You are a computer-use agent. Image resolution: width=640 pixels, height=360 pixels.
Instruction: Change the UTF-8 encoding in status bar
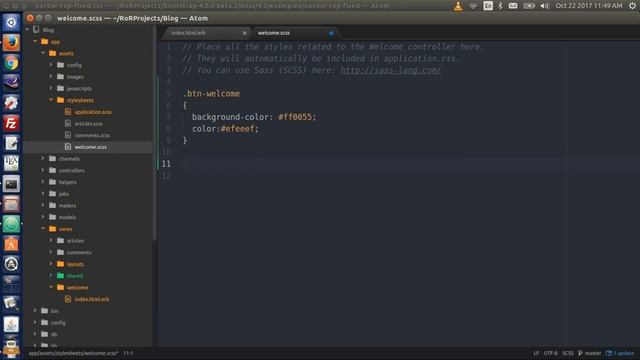[x=550, y=353]
